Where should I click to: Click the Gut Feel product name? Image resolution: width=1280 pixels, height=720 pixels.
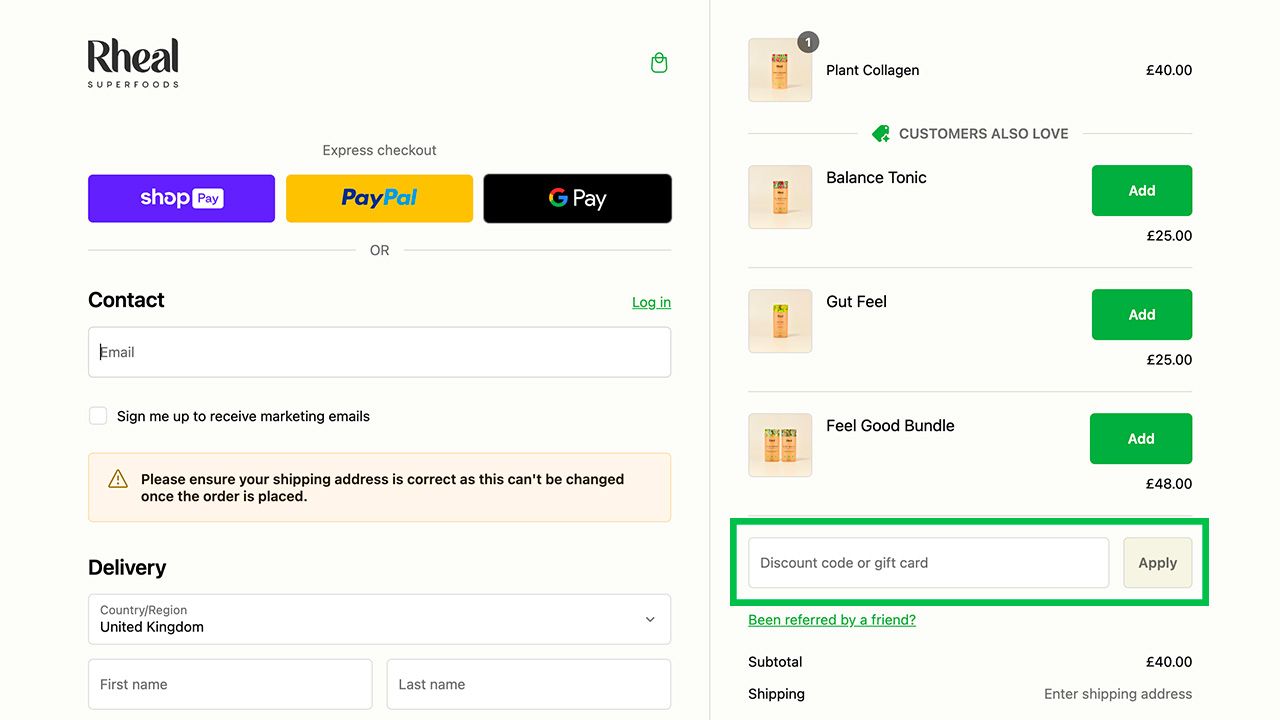coord(856,302)
